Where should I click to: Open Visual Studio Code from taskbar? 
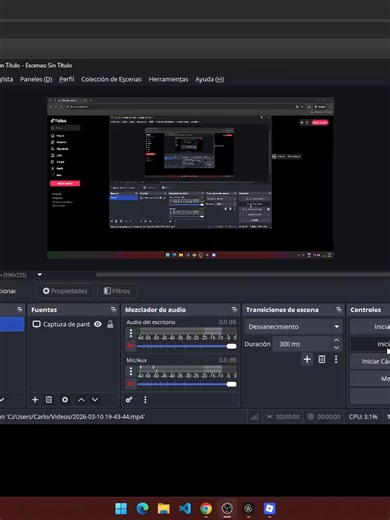(185, 508)
